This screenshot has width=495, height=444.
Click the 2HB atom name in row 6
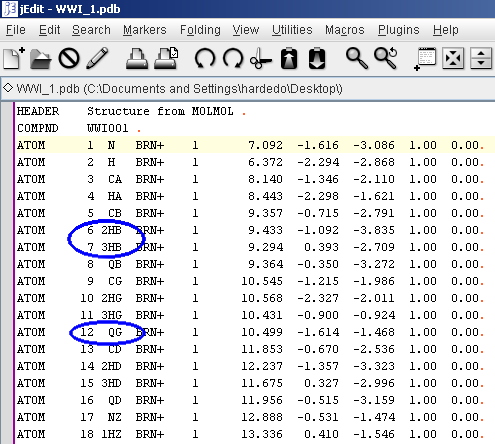[111, 230]
